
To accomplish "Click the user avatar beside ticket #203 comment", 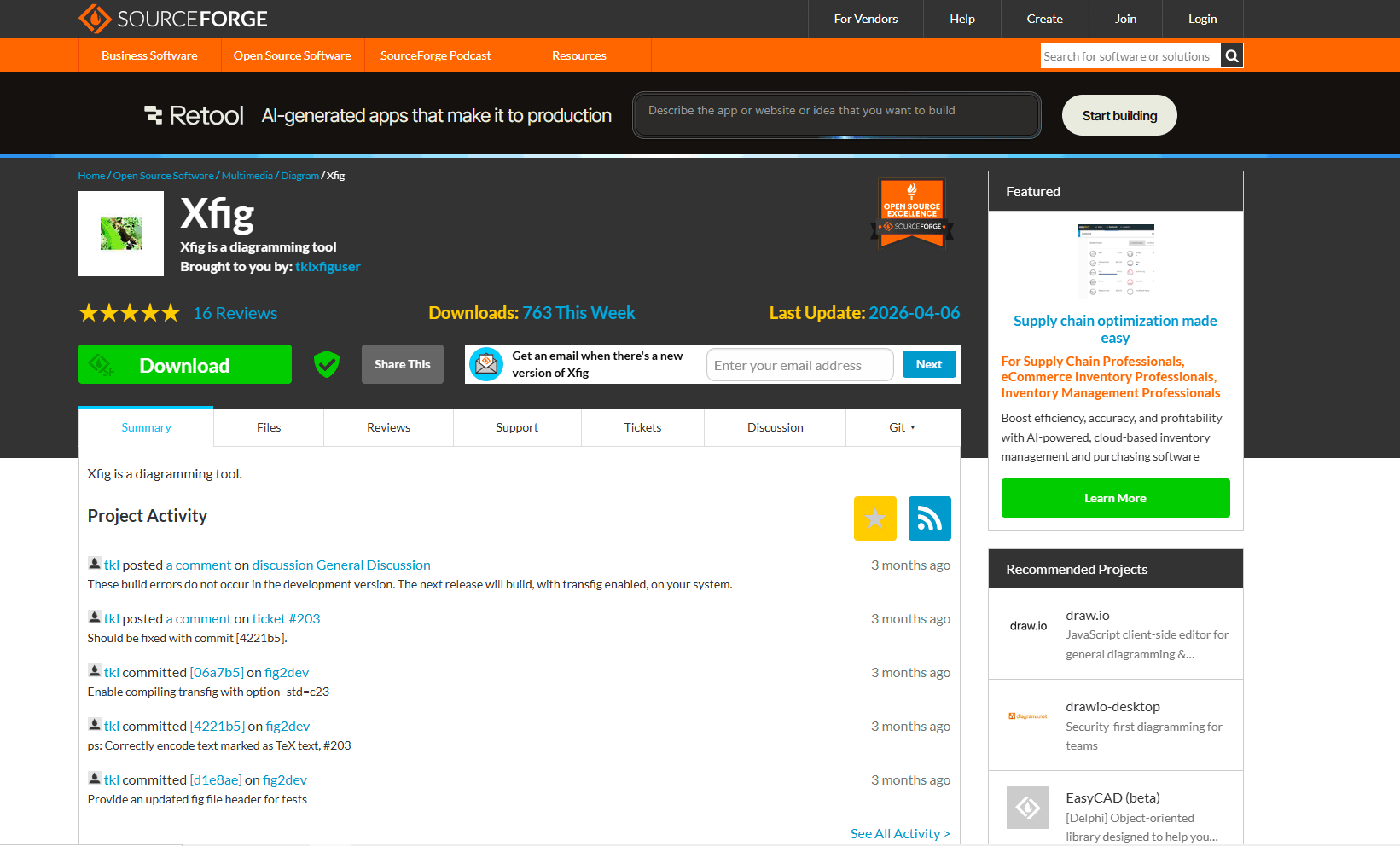I will tap(95, 617).
